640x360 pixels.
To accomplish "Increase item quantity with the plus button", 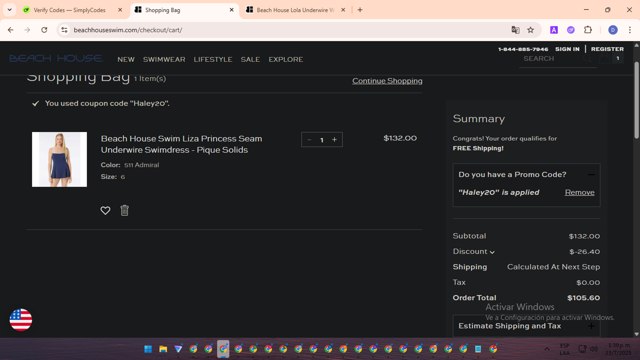I will [x=334, y=140].
